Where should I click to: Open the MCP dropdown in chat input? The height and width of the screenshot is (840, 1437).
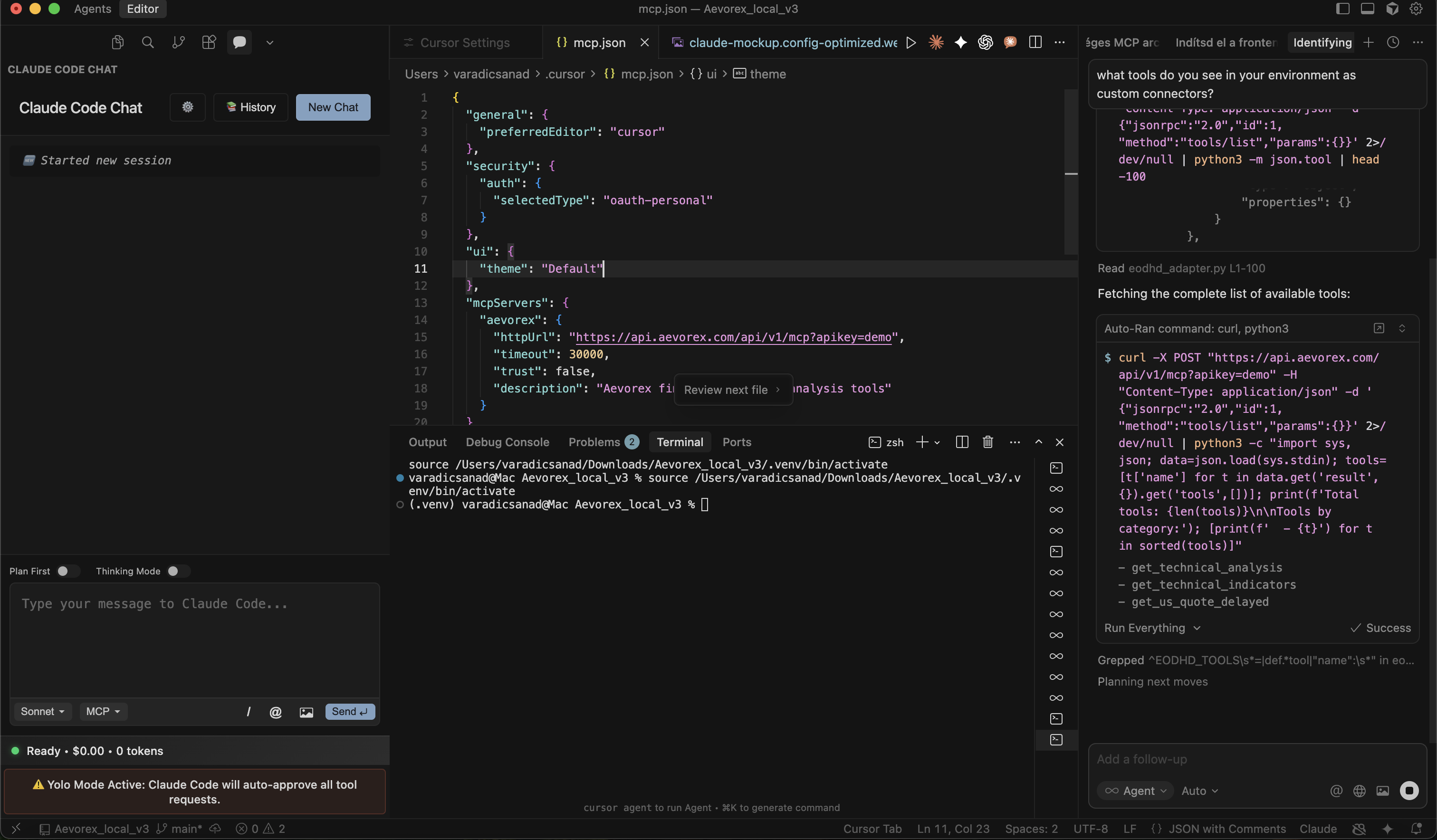click(103, 711)
